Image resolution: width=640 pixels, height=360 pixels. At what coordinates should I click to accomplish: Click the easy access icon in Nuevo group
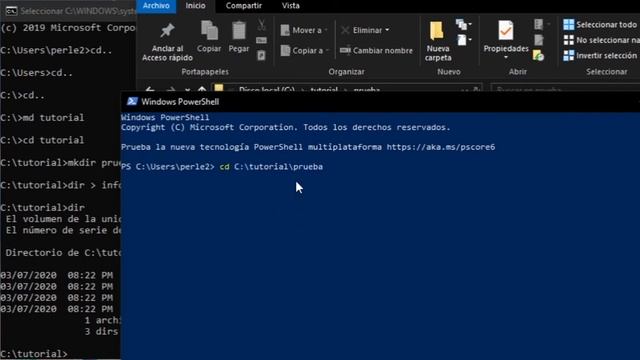(x=462, y=40)
